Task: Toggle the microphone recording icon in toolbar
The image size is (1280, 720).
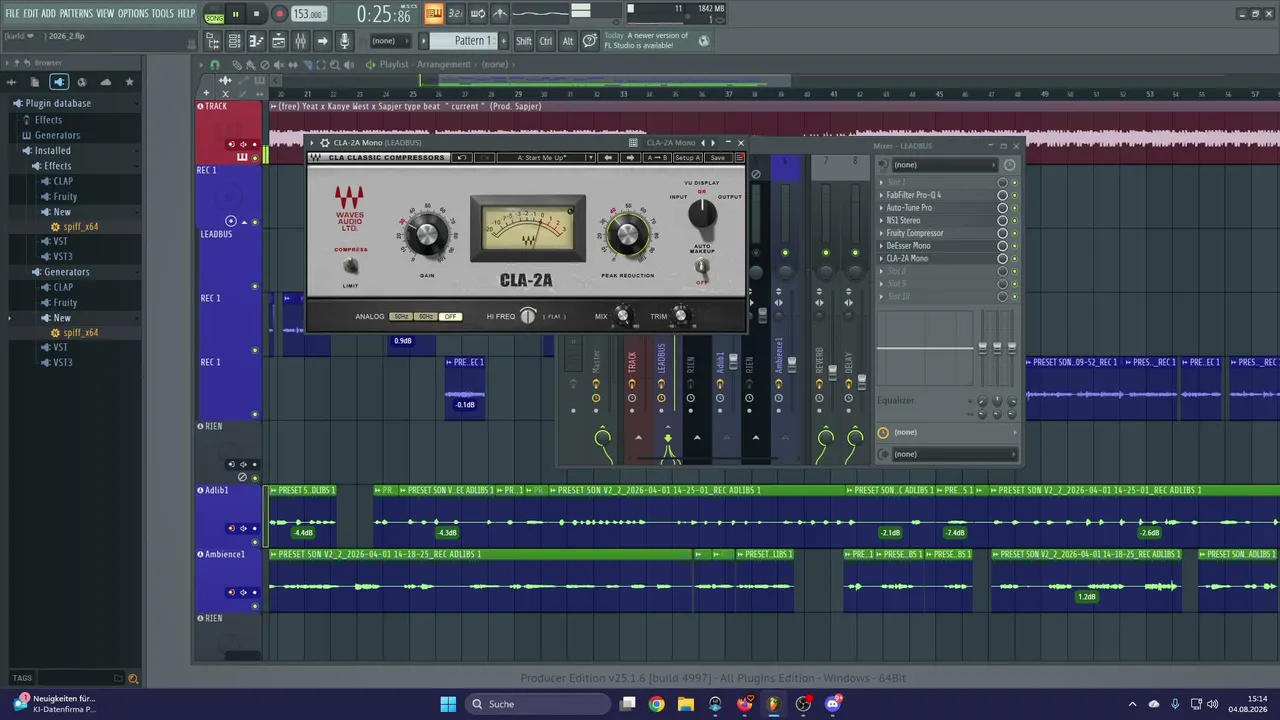Action: (345, 41)
